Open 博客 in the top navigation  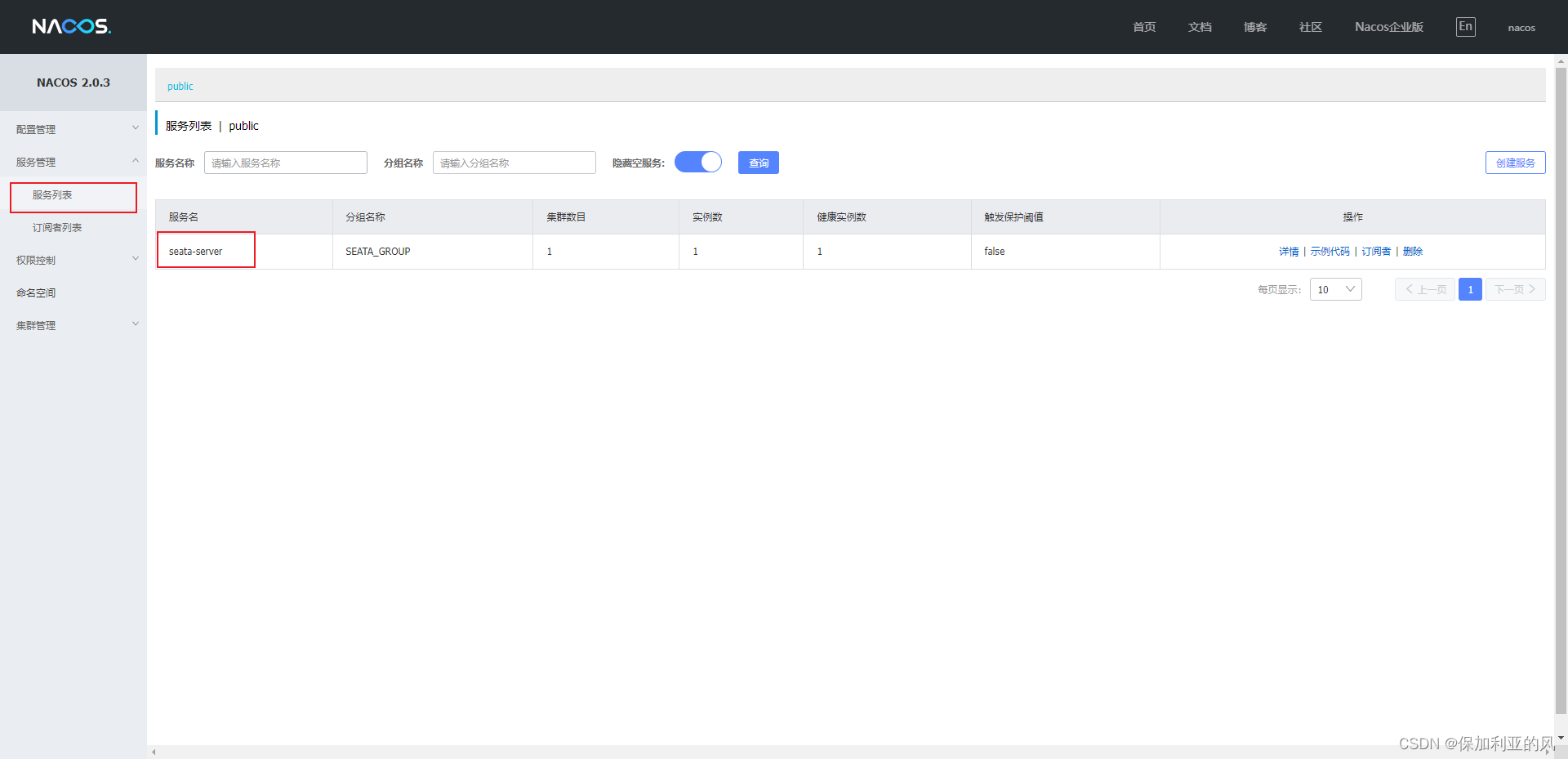point(1255,27)
